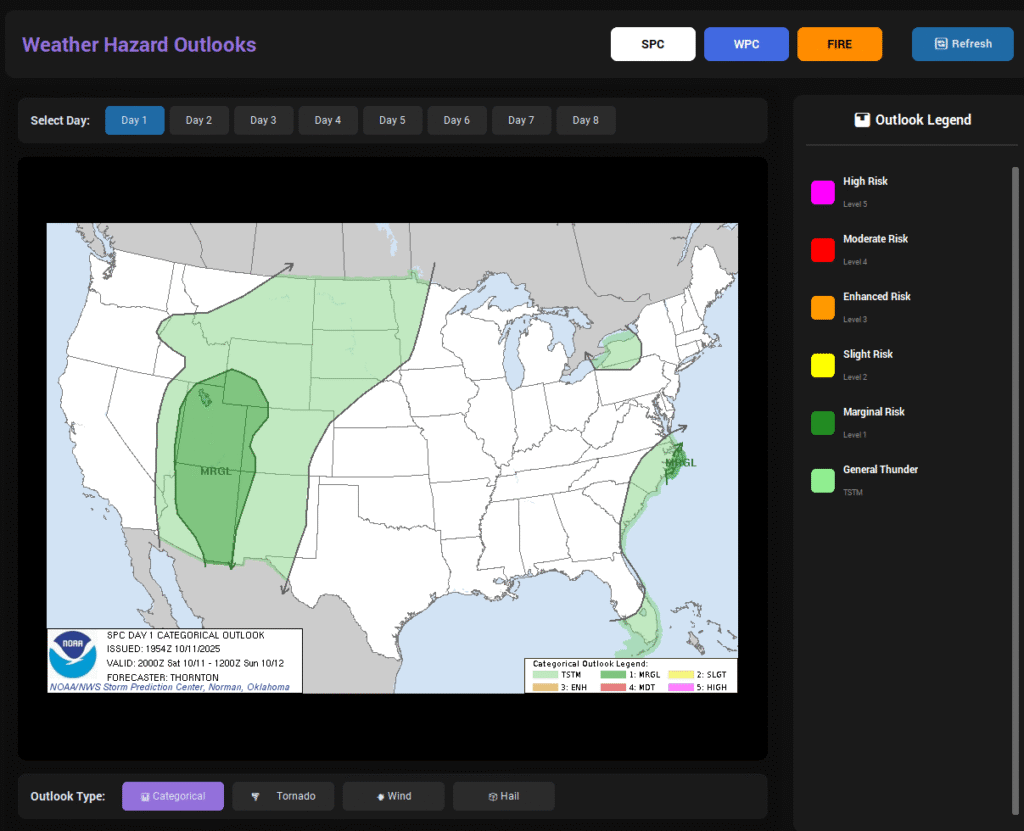Click the Marginal Risk green color swatch
This screenshot has height=831, width=1024.
tap(823, 423)
